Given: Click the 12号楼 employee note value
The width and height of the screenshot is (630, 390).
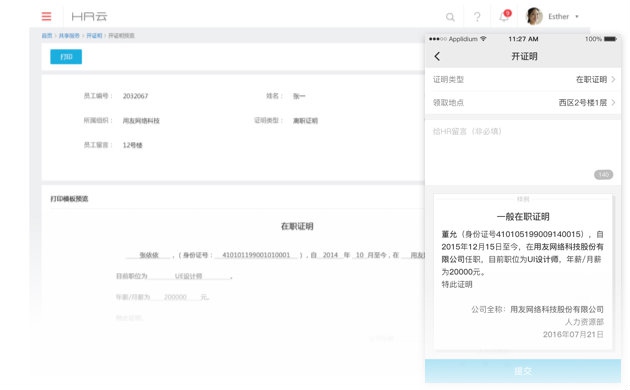Looking at the screenshot, I should [133, 145].
